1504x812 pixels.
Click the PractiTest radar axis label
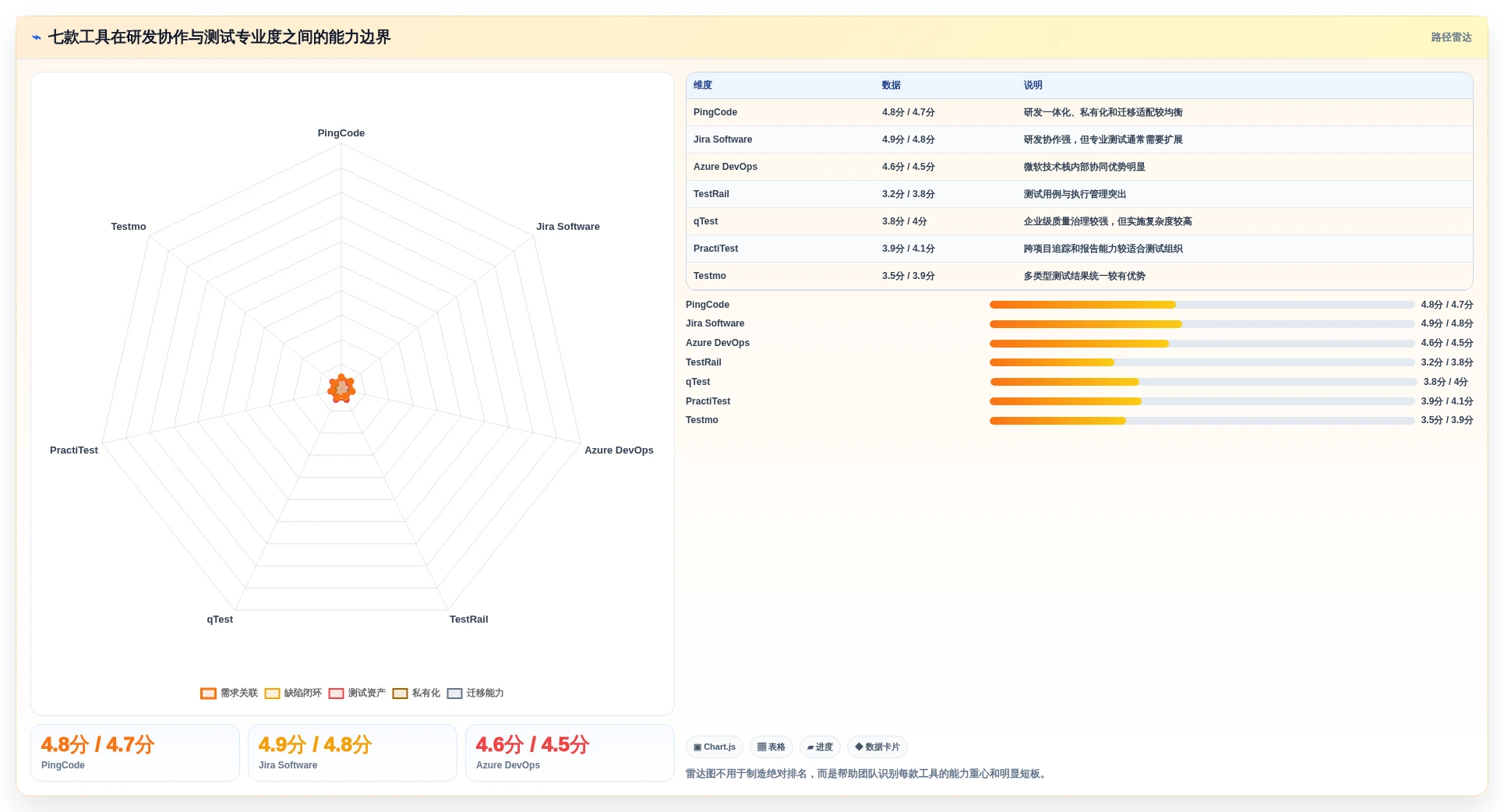point(74,450)
